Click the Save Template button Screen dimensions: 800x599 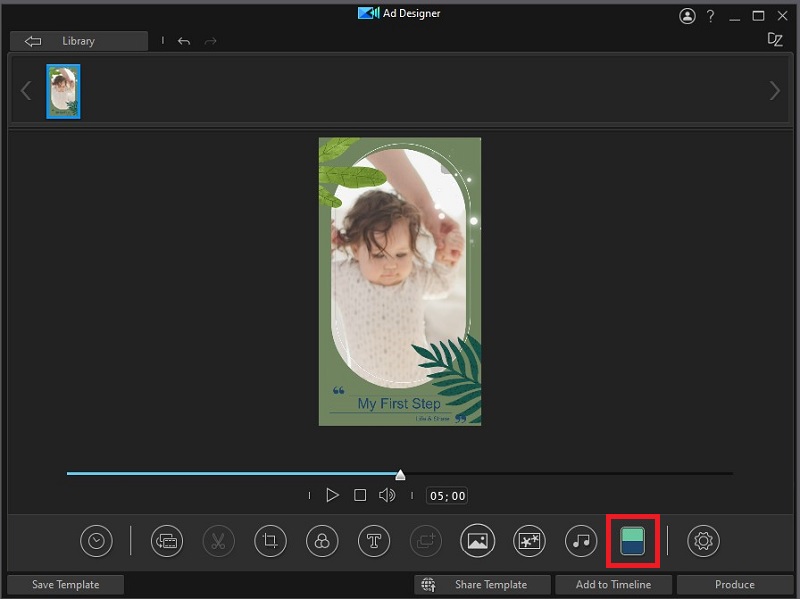[x=66, y=584]
